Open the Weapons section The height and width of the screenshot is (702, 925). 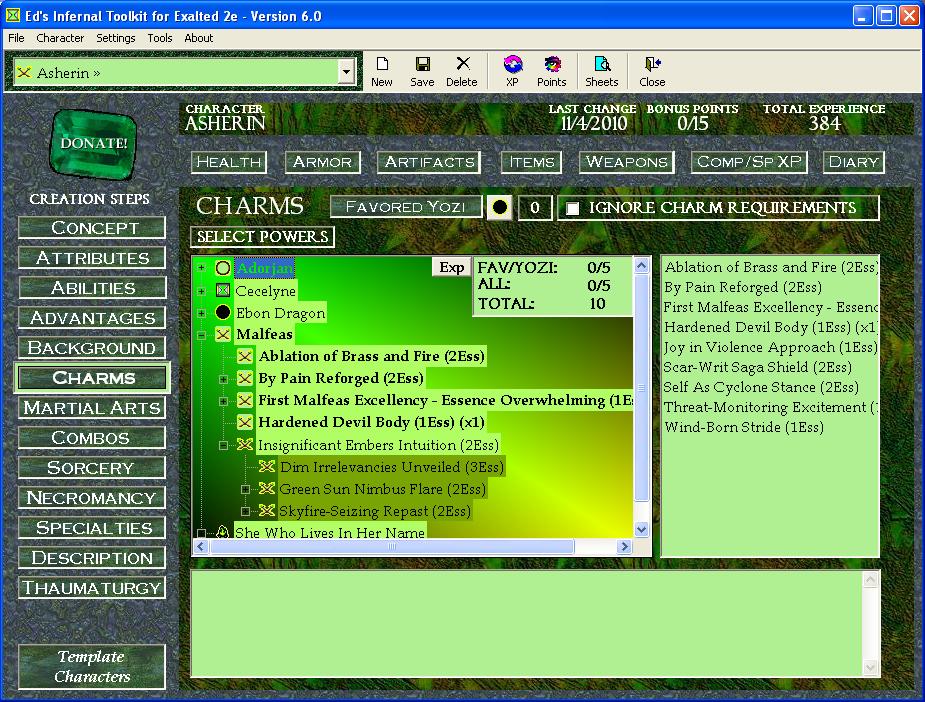tap(626, 162)
